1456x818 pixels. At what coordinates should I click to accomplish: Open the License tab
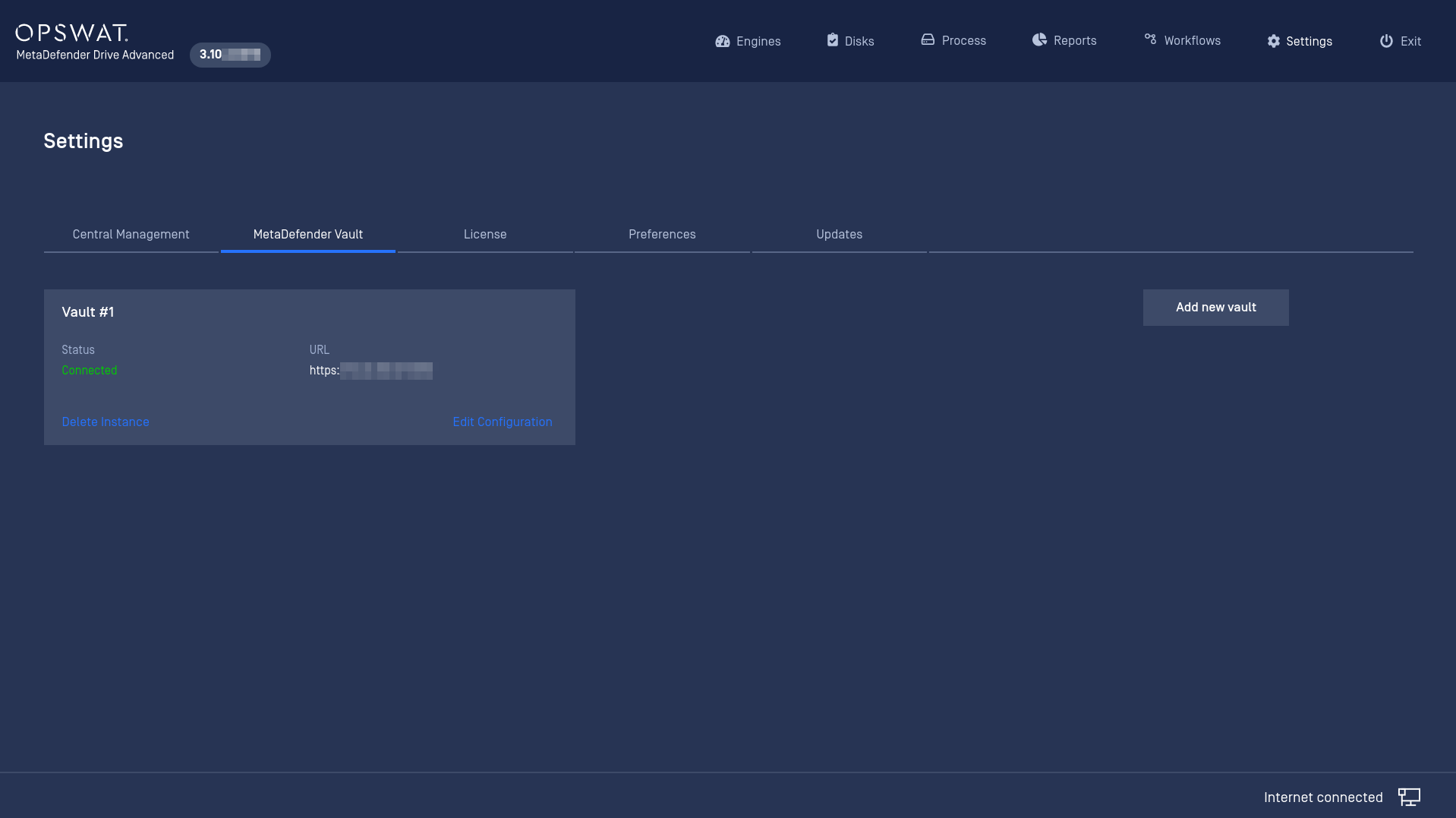(x=485, y=234)
